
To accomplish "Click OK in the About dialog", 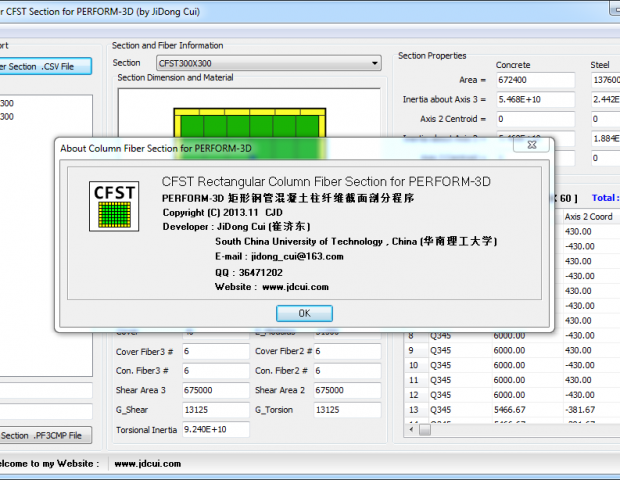I will click(x=304, y=313).
